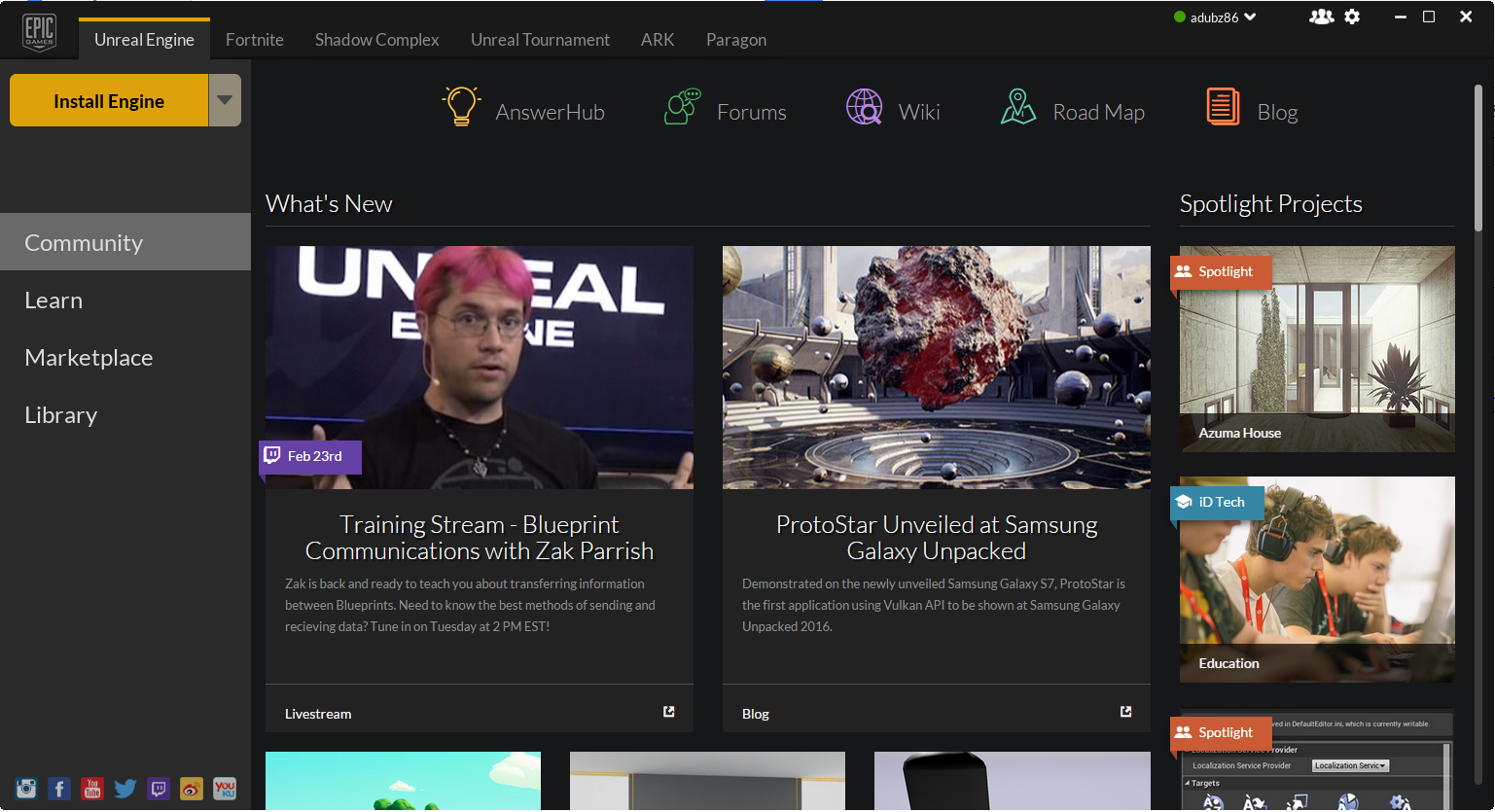1495x812 pixels.
Task: Open the Wiki link
Action: click(x=919, y=112)
